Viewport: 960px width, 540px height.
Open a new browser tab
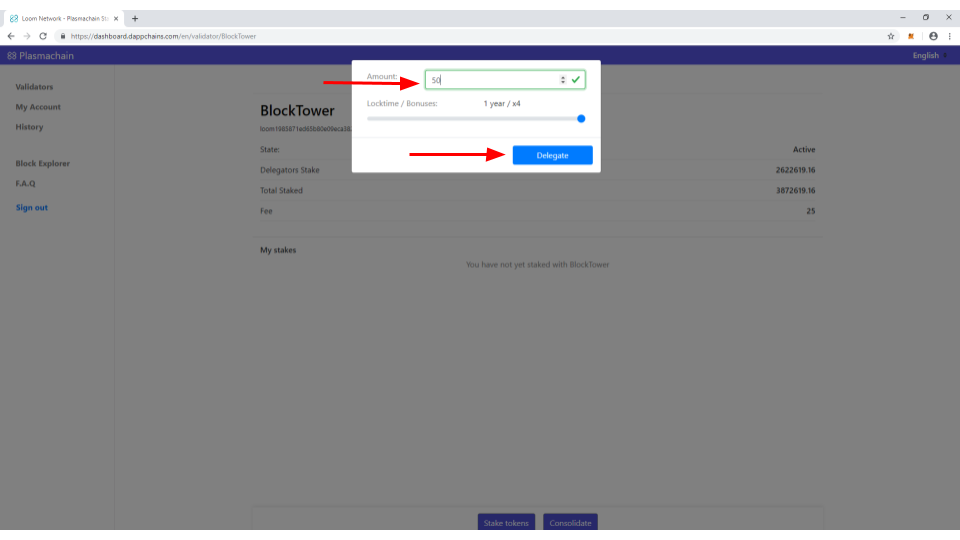click(135, 18)
